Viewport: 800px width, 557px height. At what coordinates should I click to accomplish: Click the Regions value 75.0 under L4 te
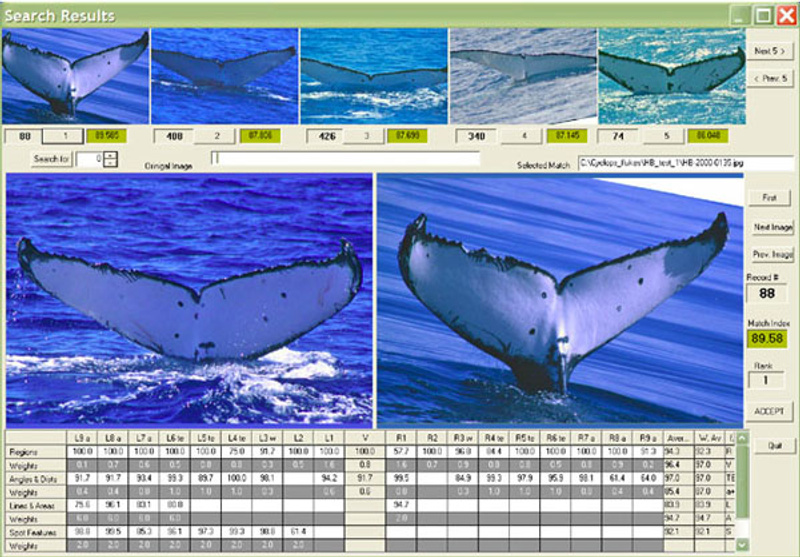236,452
